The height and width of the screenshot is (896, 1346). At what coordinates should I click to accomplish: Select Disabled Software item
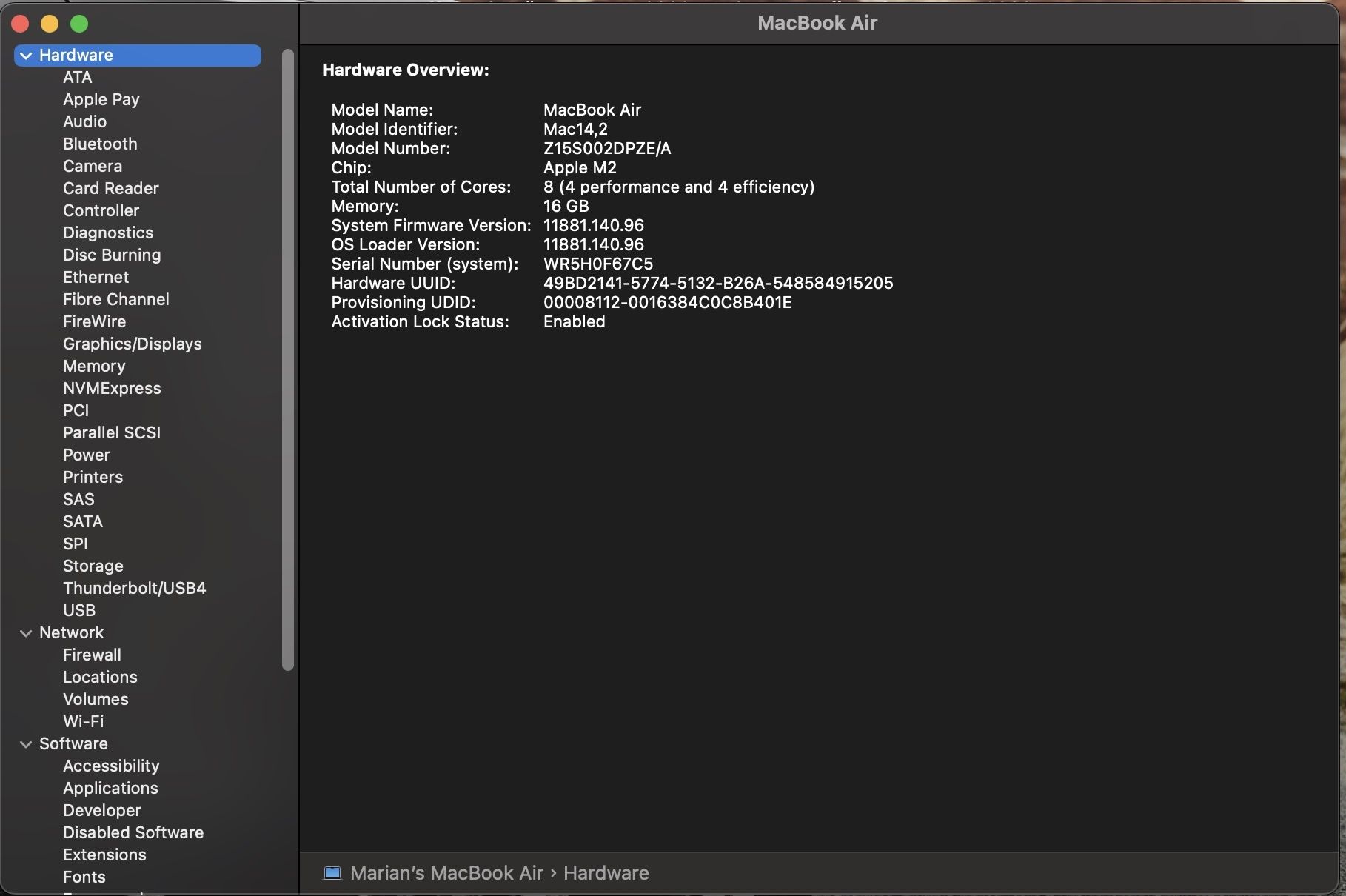coord(133,832)
